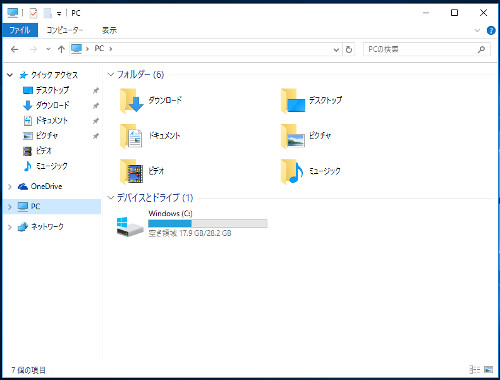Collapse the フォルダー (6) group
This screenshot has width=500, height=380.
coord(111,74)
